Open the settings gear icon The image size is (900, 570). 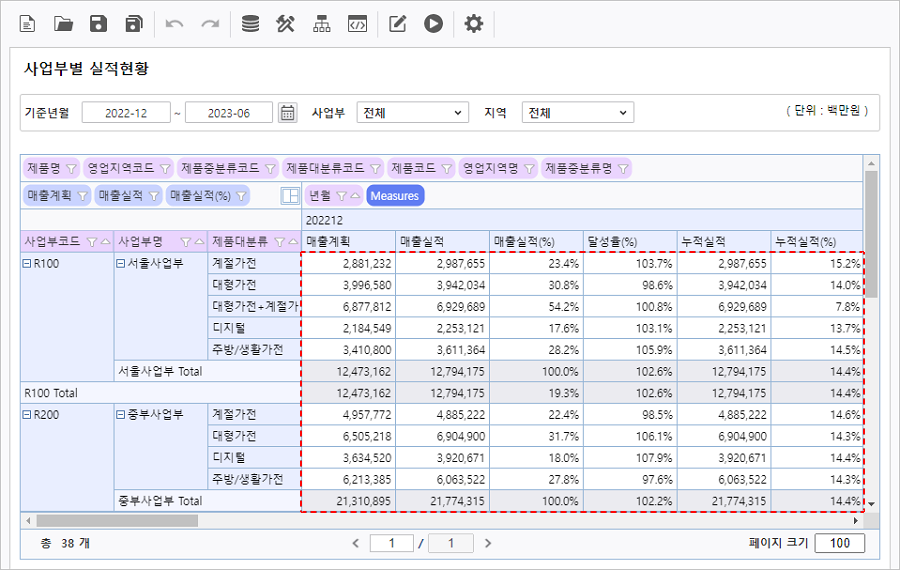click(474, 24)
